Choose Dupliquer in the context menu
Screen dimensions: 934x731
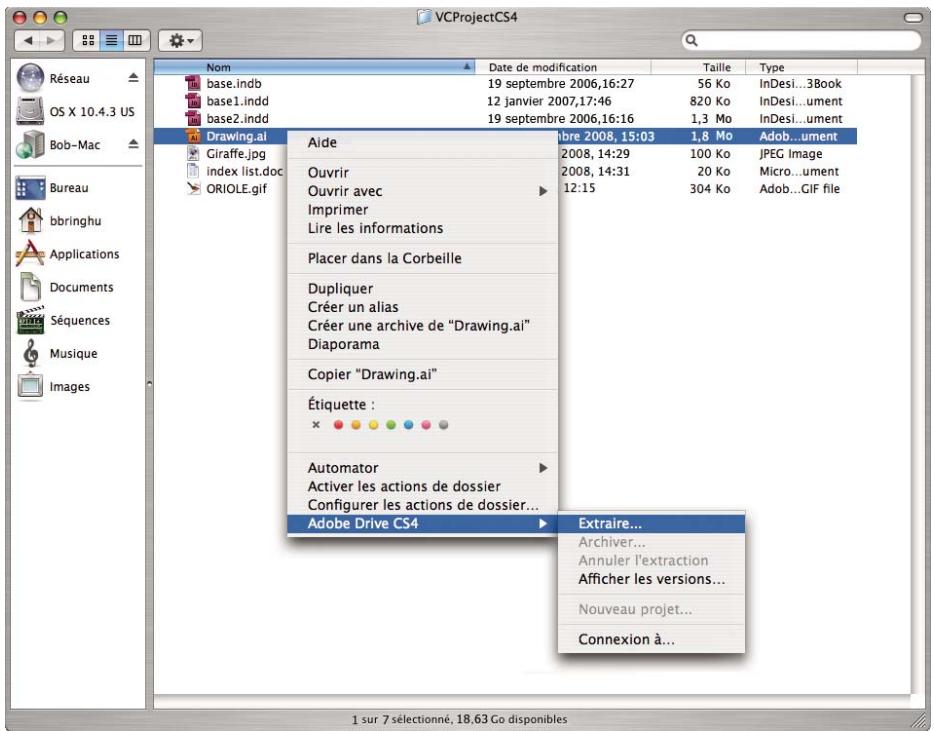[x=422, y=288]
